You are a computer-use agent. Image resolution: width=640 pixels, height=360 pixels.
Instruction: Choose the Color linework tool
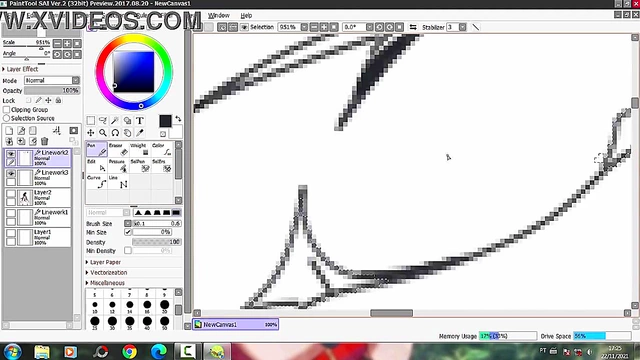pyautogui.click(x=162, y=149)
